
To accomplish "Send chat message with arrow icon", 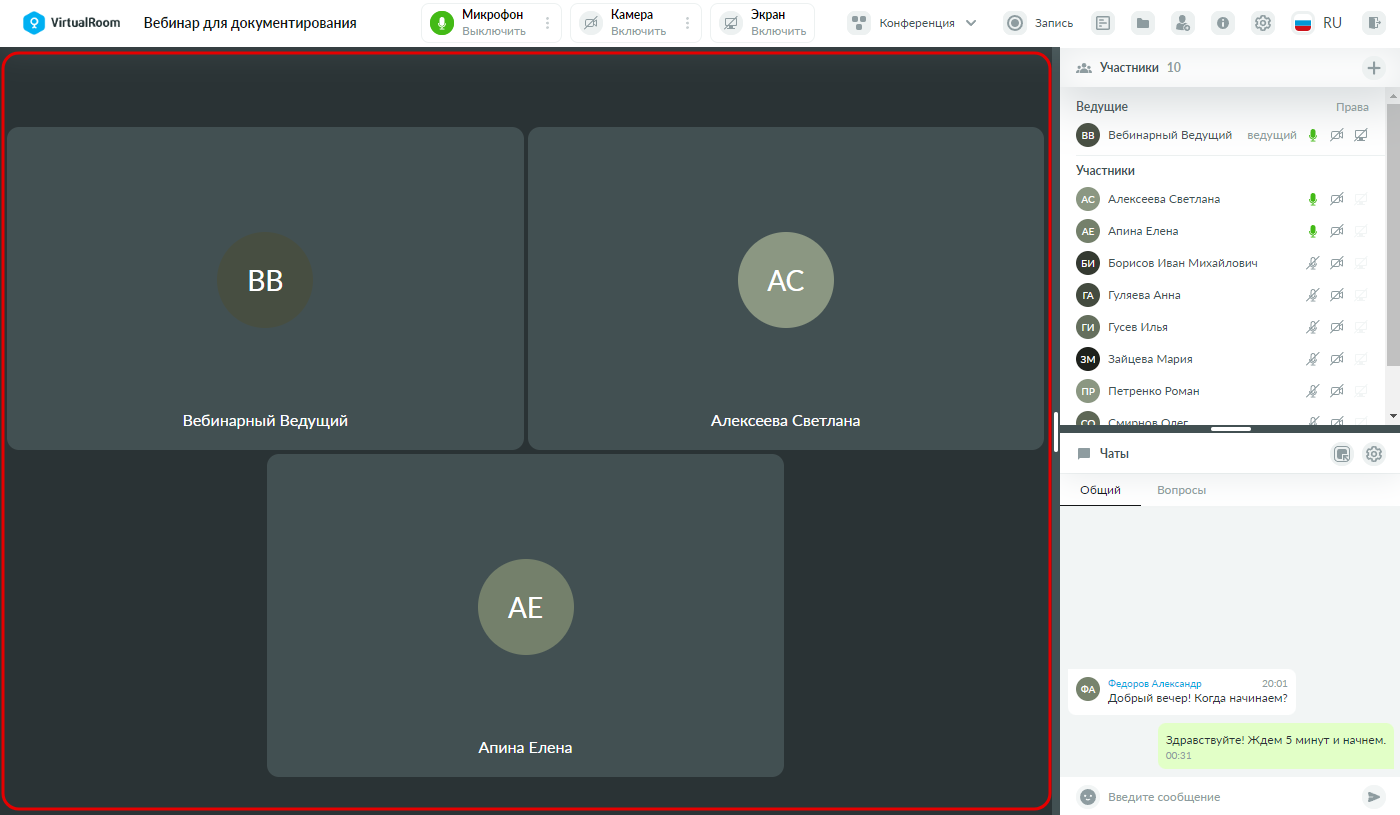I will [x=1373, y=797].
